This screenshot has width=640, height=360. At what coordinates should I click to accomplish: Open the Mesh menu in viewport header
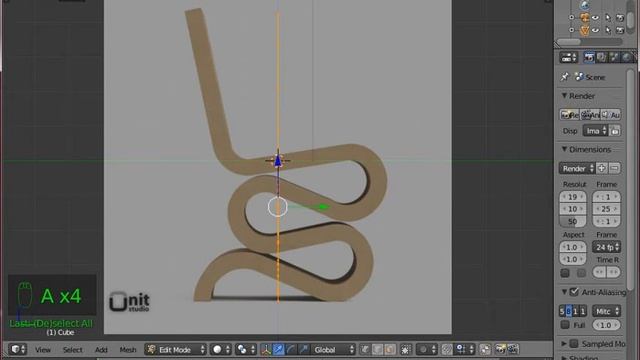[x=127, y=350]
